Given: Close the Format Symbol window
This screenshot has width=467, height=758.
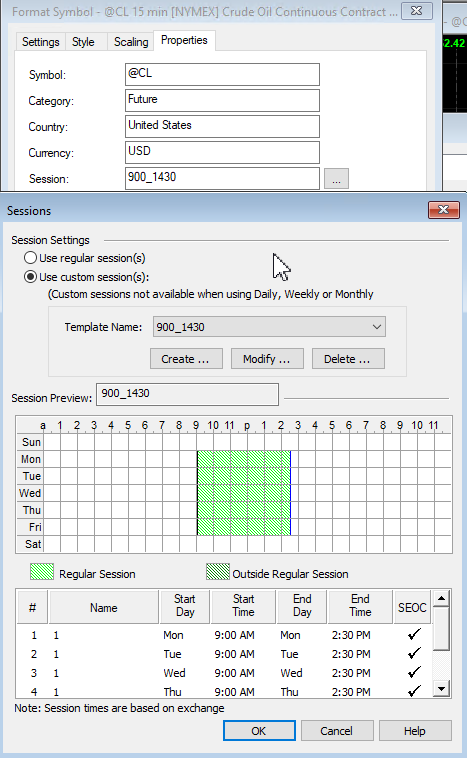Looking at the screenshot, I should click(417, 11).
